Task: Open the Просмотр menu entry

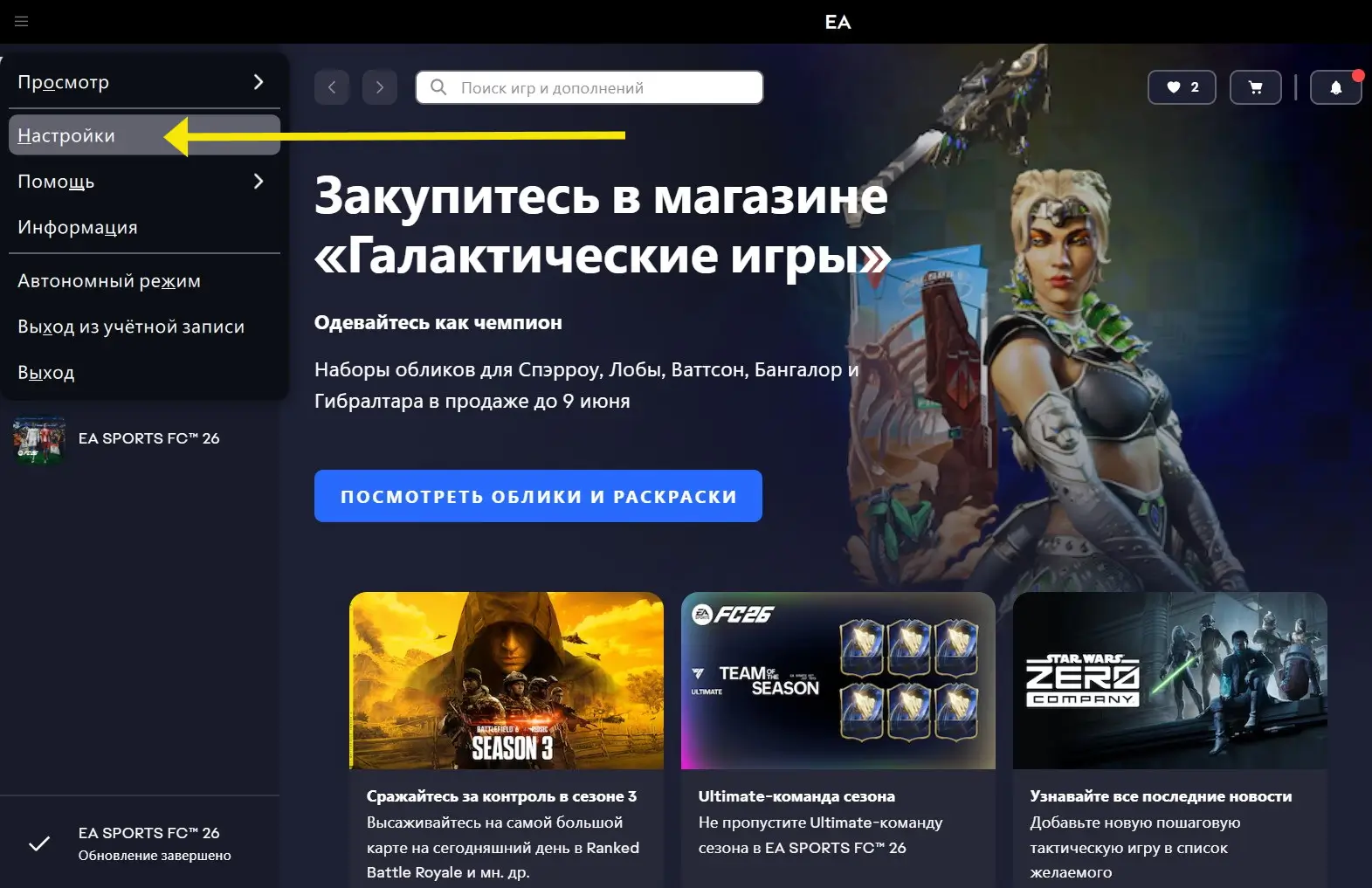Action: pyautogui.click(x=144, y=82)
